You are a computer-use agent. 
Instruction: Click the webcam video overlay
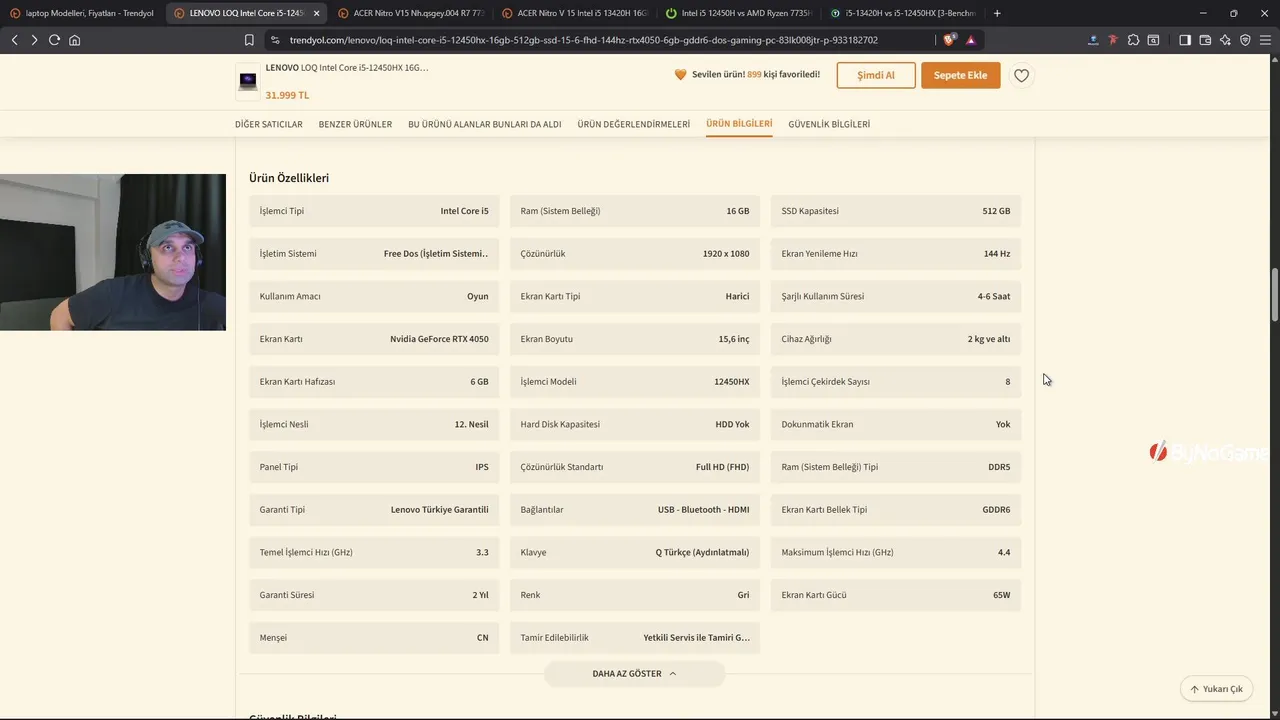(113, 252)
